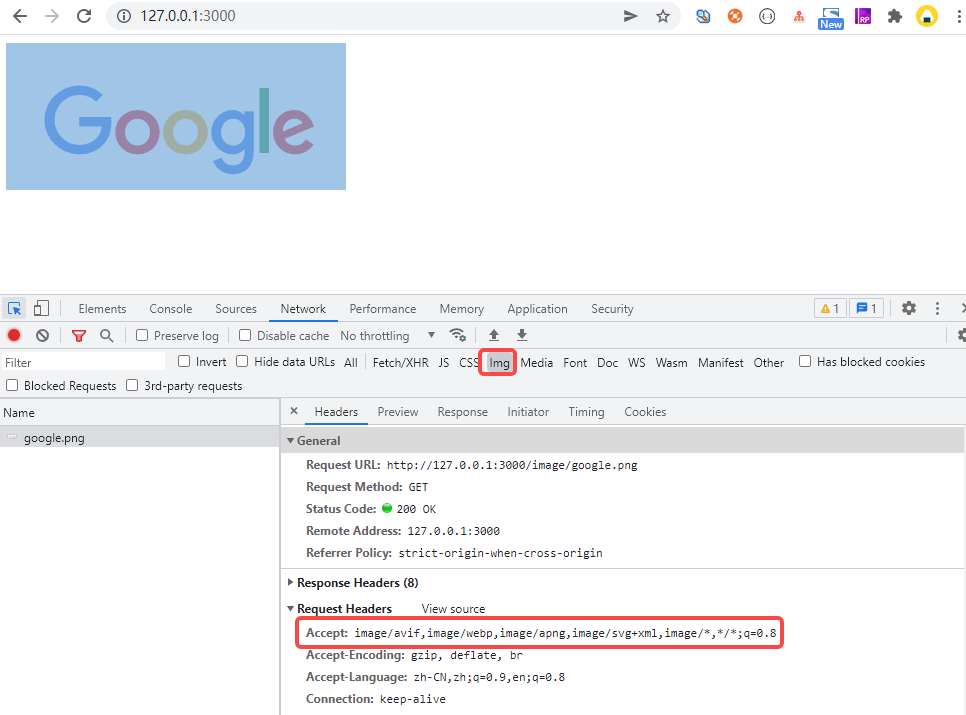Toggle Blocked Requests checkbox
Viewport: 966px width, 715px height.
pyautogui.click(x=12, y=386)
